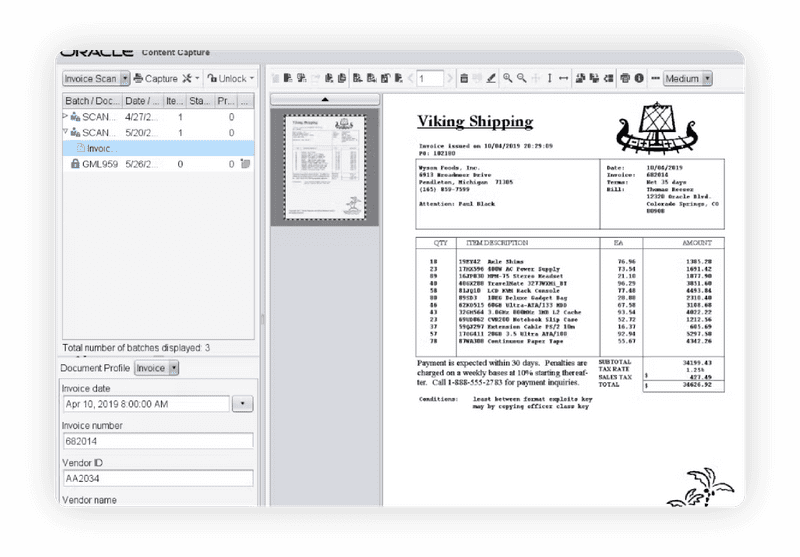The height and width of the screenshot is (557, 800).
Task: Collapse the second SCAN batch row
Action: tap(66, 132)
